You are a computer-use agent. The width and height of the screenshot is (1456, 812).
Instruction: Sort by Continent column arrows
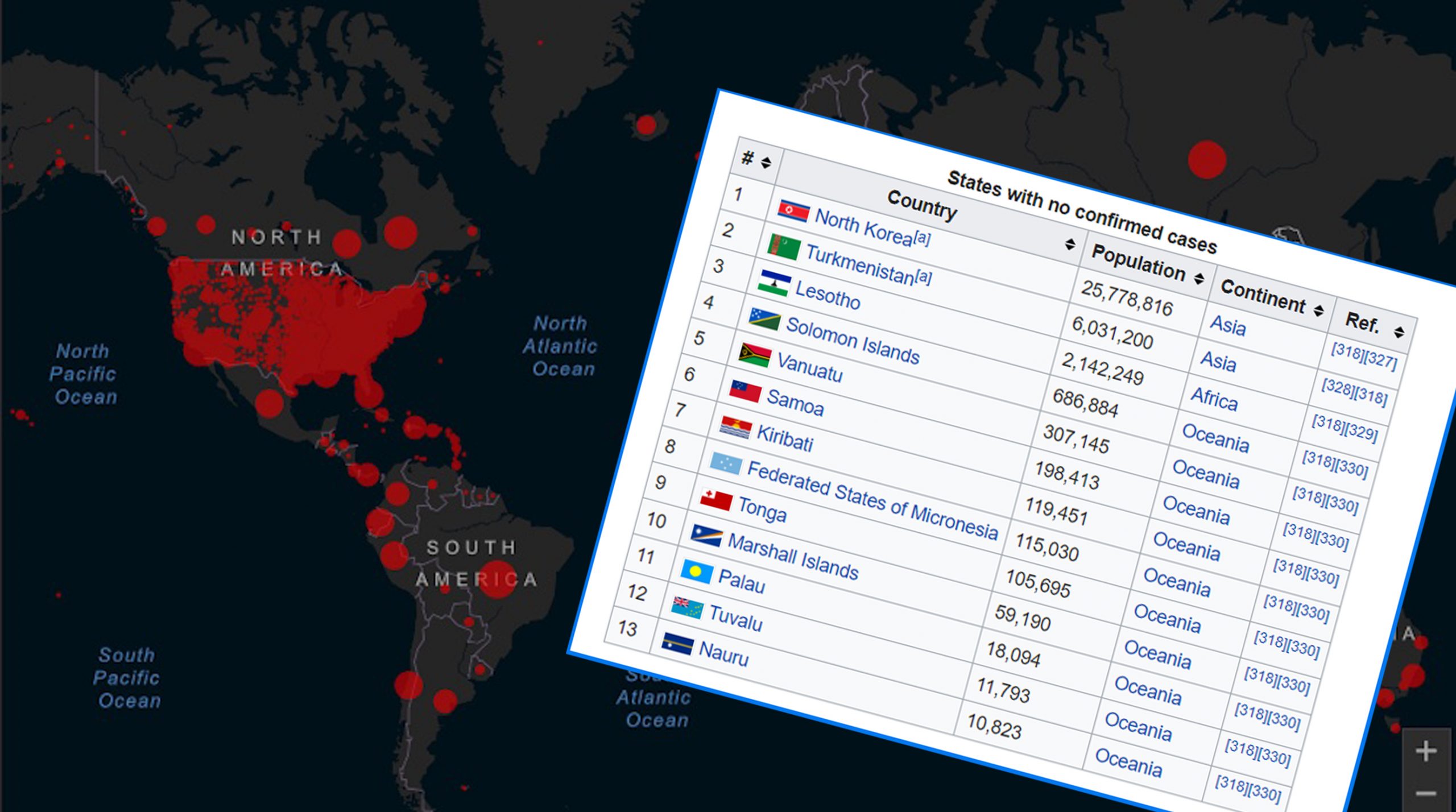(x=1319, y=310)
